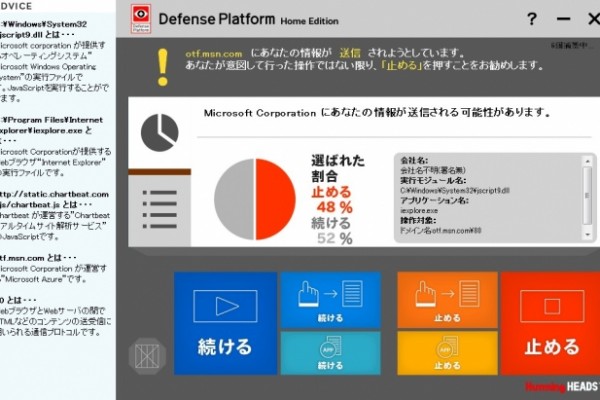Click the Humming HEADS logo
Screen dimensions: 600x400
pos(562,387)
